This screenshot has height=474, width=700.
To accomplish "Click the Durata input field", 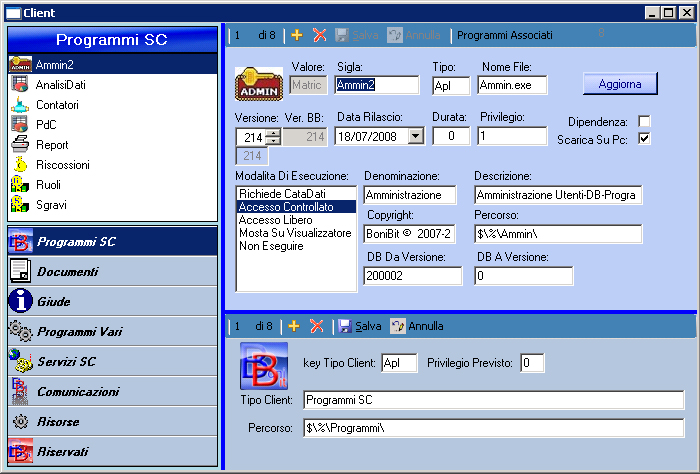I will (451, 136).
